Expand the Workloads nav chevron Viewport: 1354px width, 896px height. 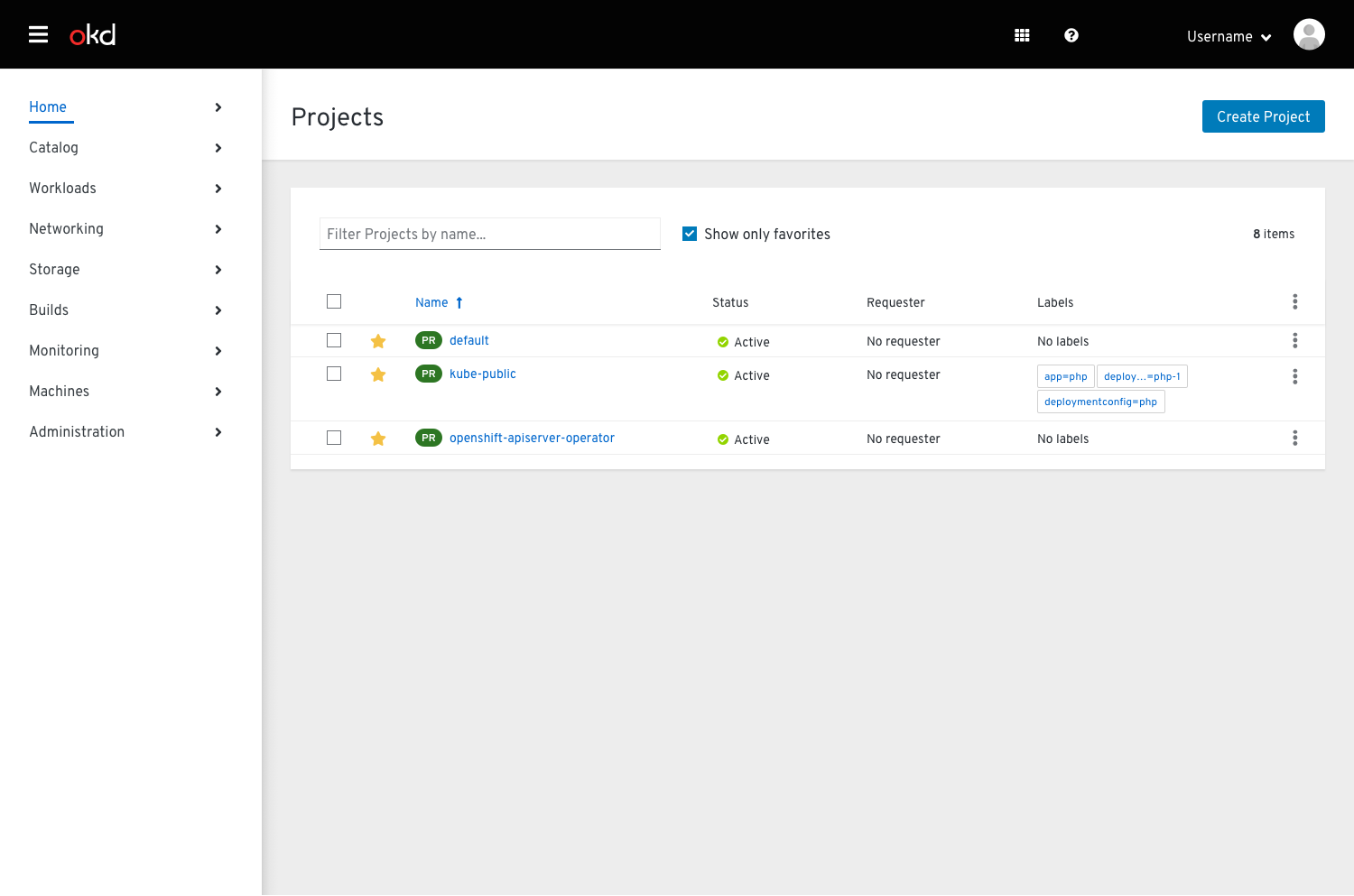(218, 189)
